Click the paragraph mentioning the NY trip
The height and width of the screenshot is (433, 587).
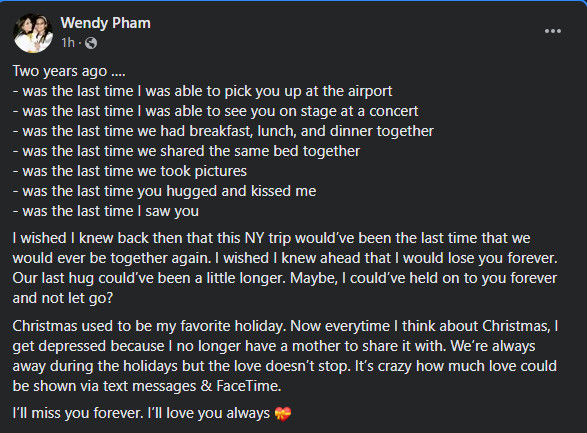click(x=285, y=268)
